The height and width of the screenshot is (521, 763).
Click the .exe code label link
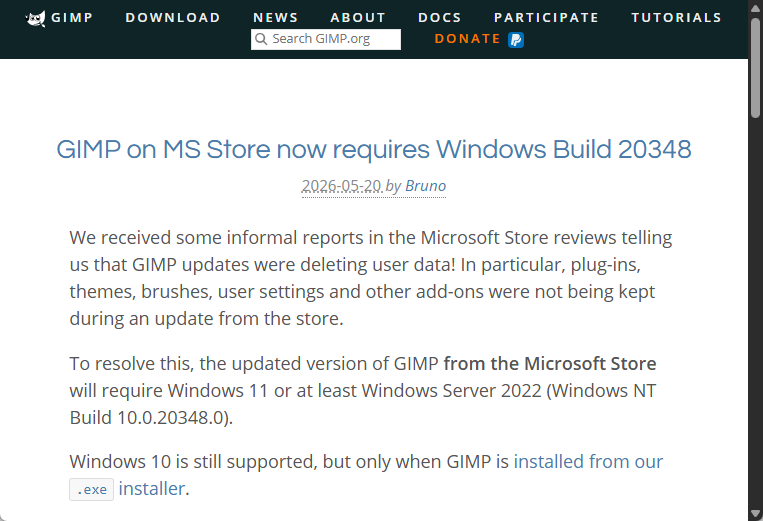[91, 489]
